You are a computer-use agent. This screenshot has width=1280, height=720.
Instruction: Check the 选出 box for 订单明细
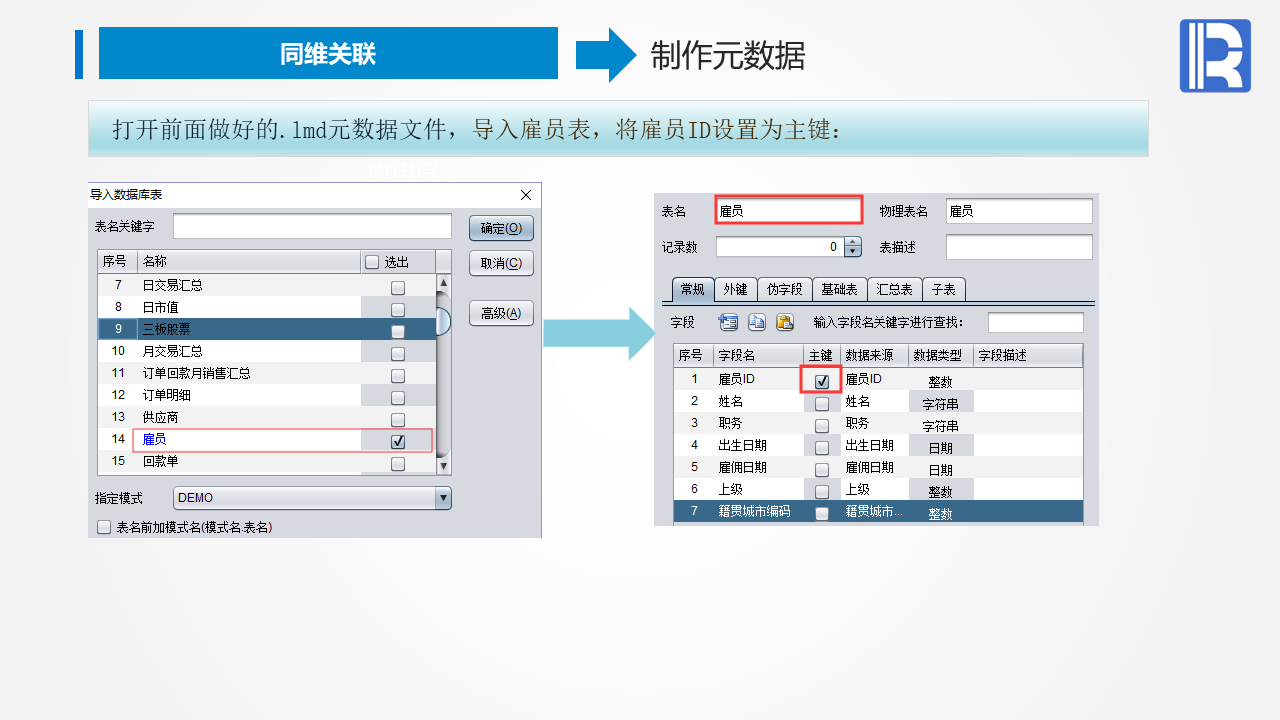click(398, 397)
